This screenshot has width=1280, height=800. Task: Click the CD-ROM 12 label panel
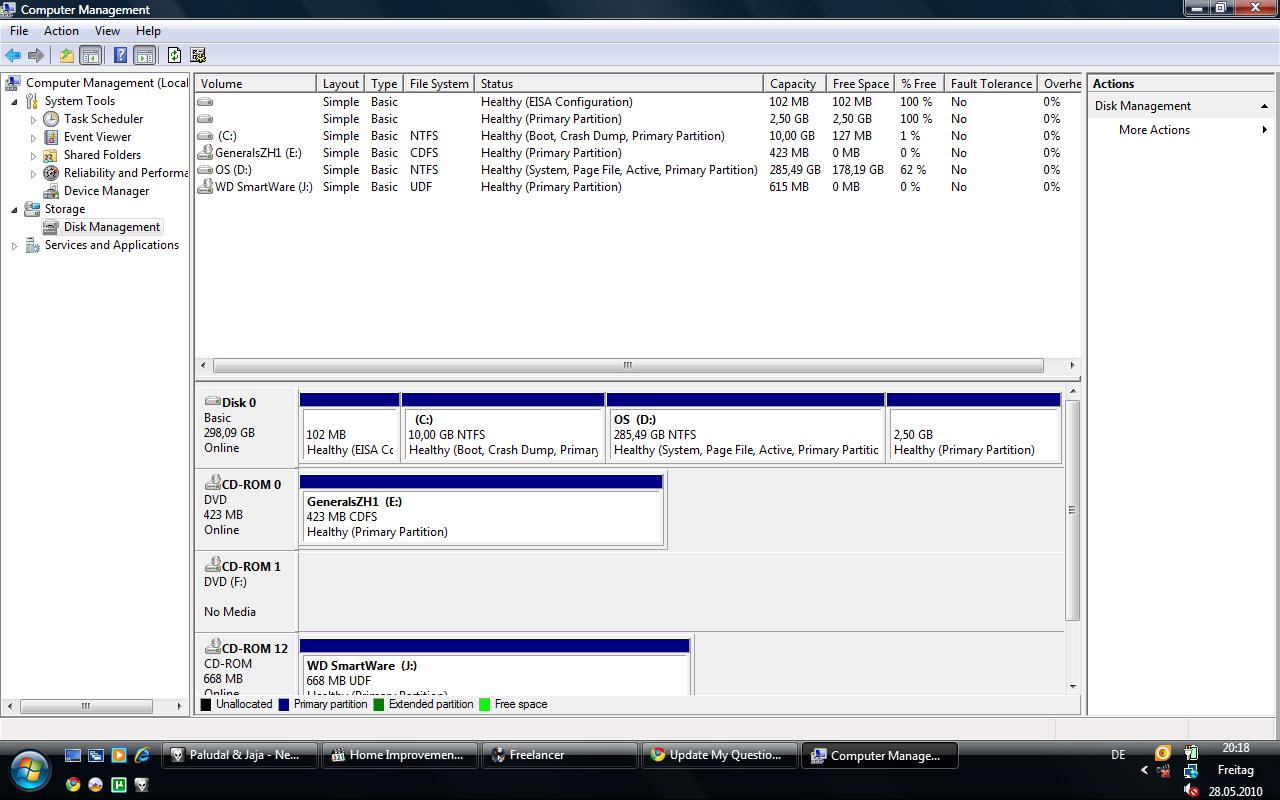(246, 664)
